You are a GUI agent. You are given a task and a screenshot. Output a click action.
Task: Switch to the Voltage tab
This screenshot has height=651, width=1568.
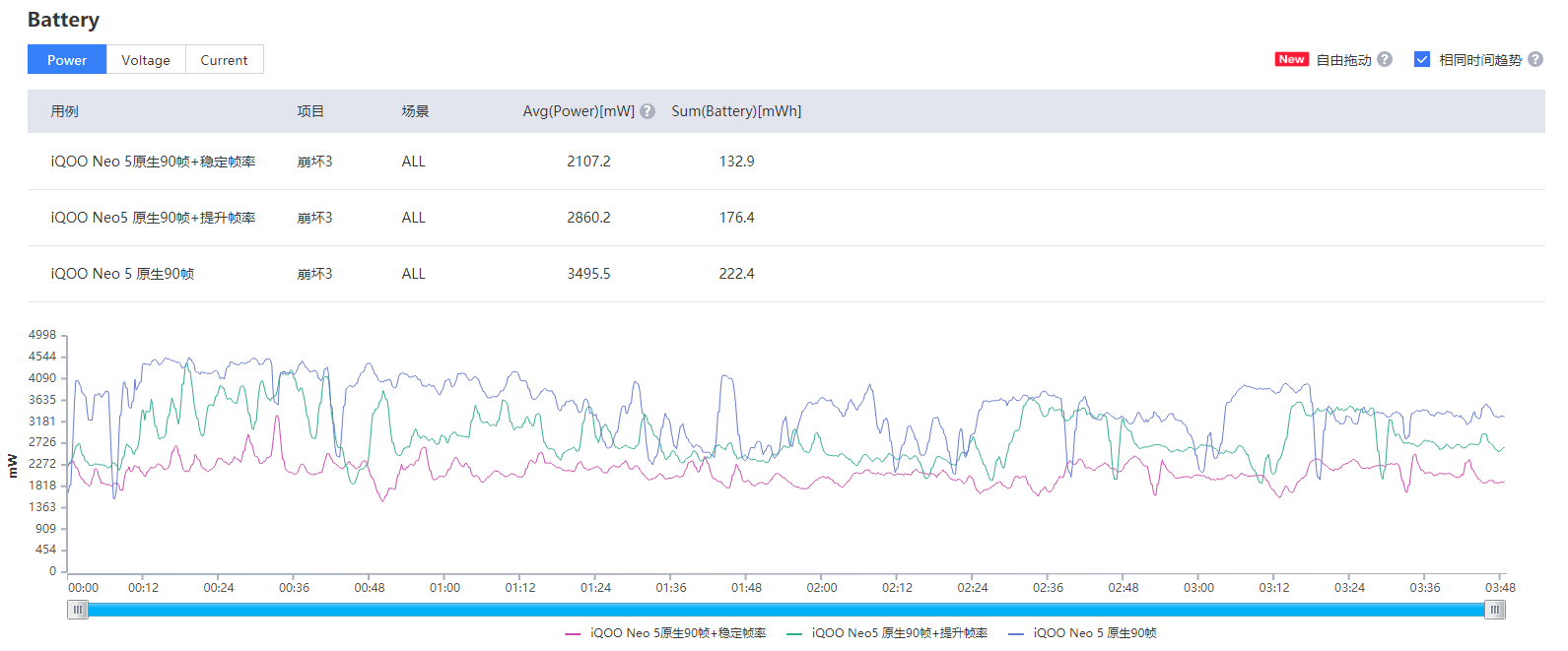(x=146, y=60)
